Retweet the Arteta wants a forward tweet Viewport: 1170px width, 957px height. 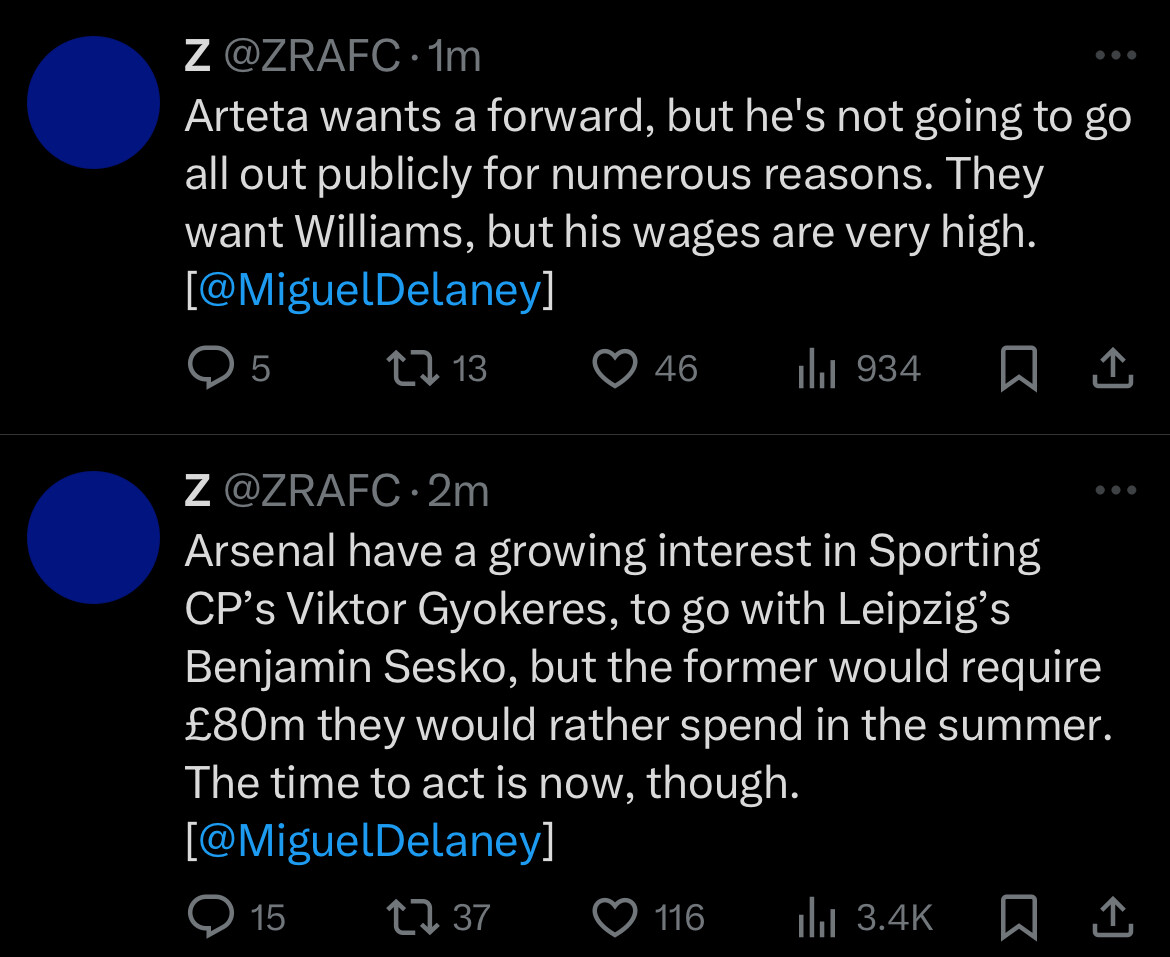click(x=411, y=369)
